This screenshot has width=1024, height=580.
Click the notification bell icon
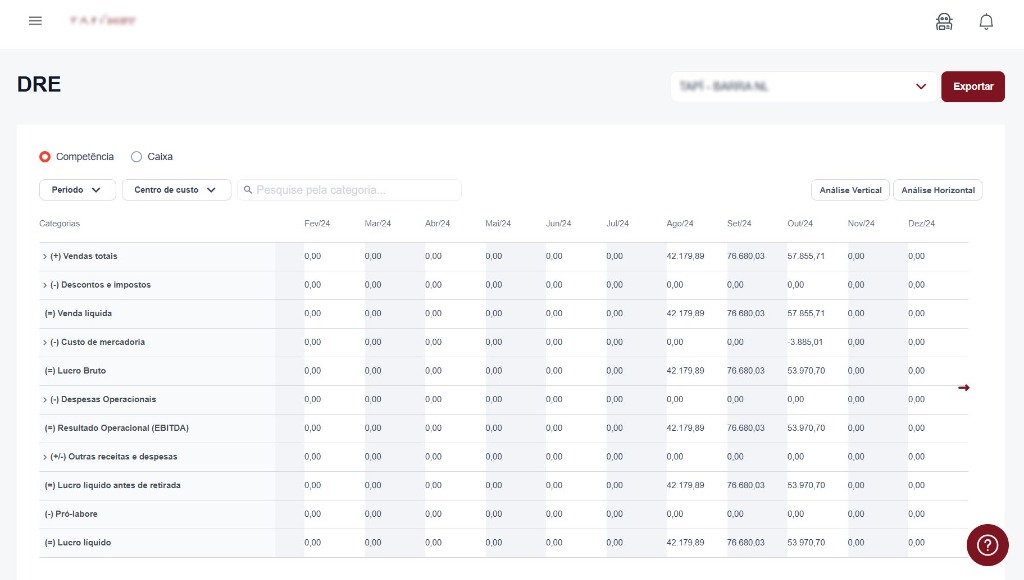tap(986, 21)
